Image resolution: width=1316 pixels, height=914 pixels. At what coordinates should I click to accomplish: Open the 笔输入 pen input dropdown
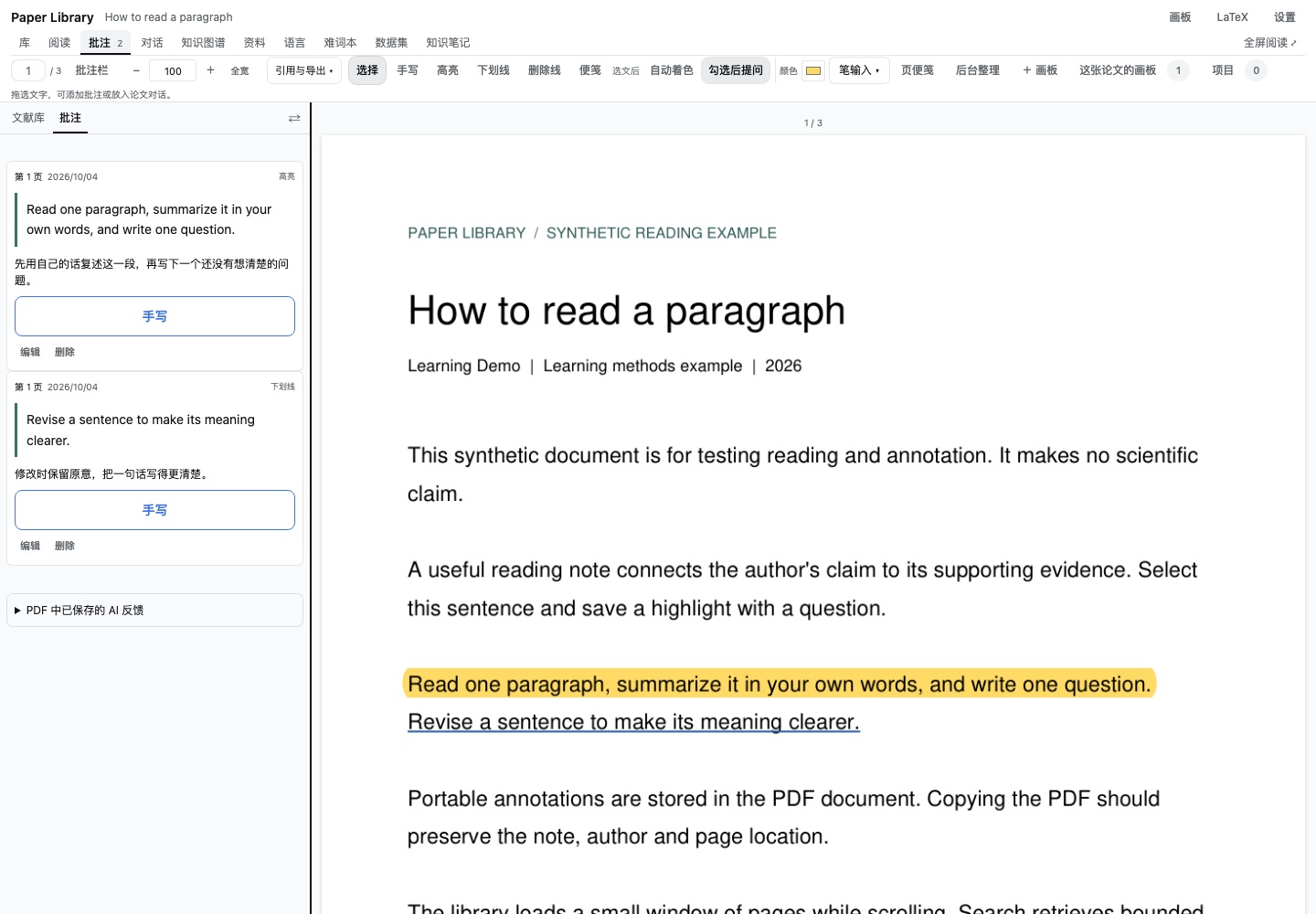click(859, 70)
